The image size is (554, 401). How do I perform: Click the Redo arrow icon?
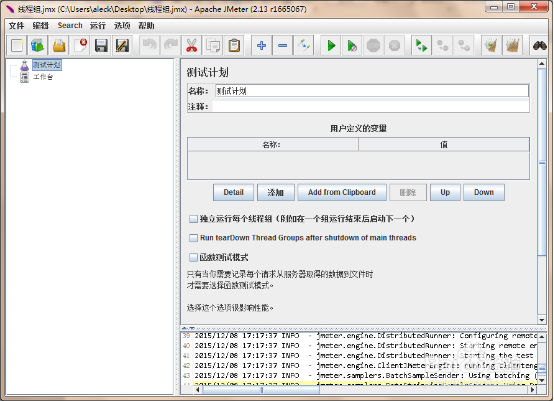(171, 45)
